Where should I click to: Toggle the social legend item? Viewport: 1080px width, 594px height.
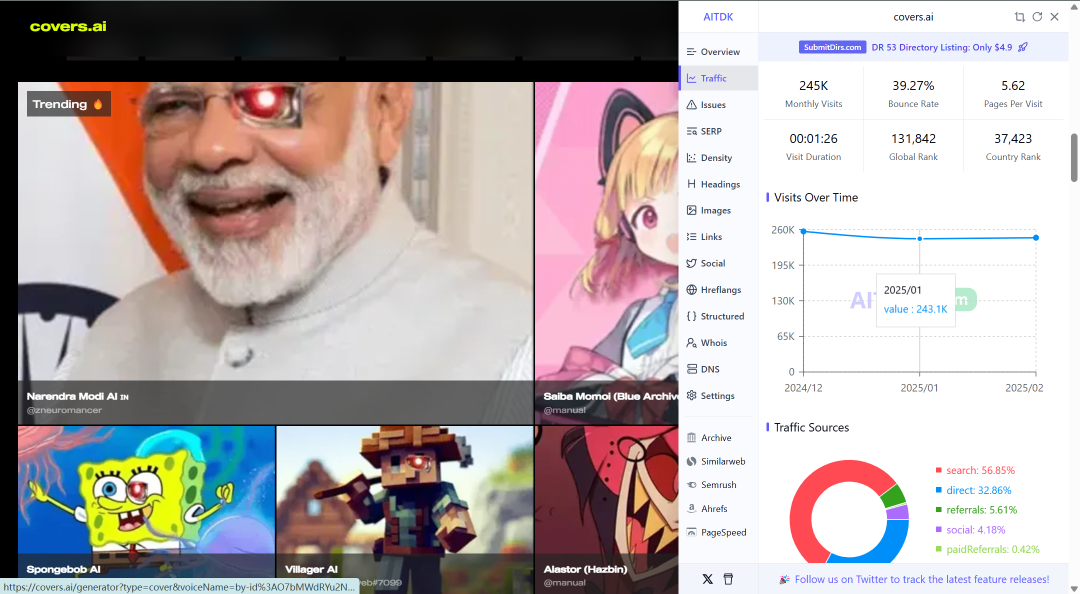[970, 530]
